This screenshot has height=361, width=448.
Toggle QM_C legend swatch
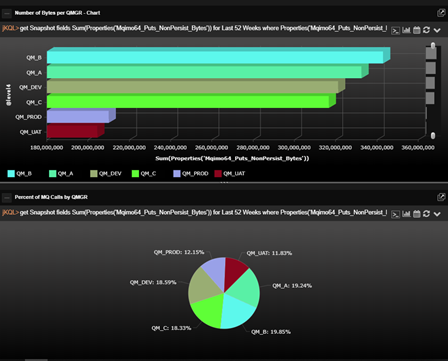(135, 174)
